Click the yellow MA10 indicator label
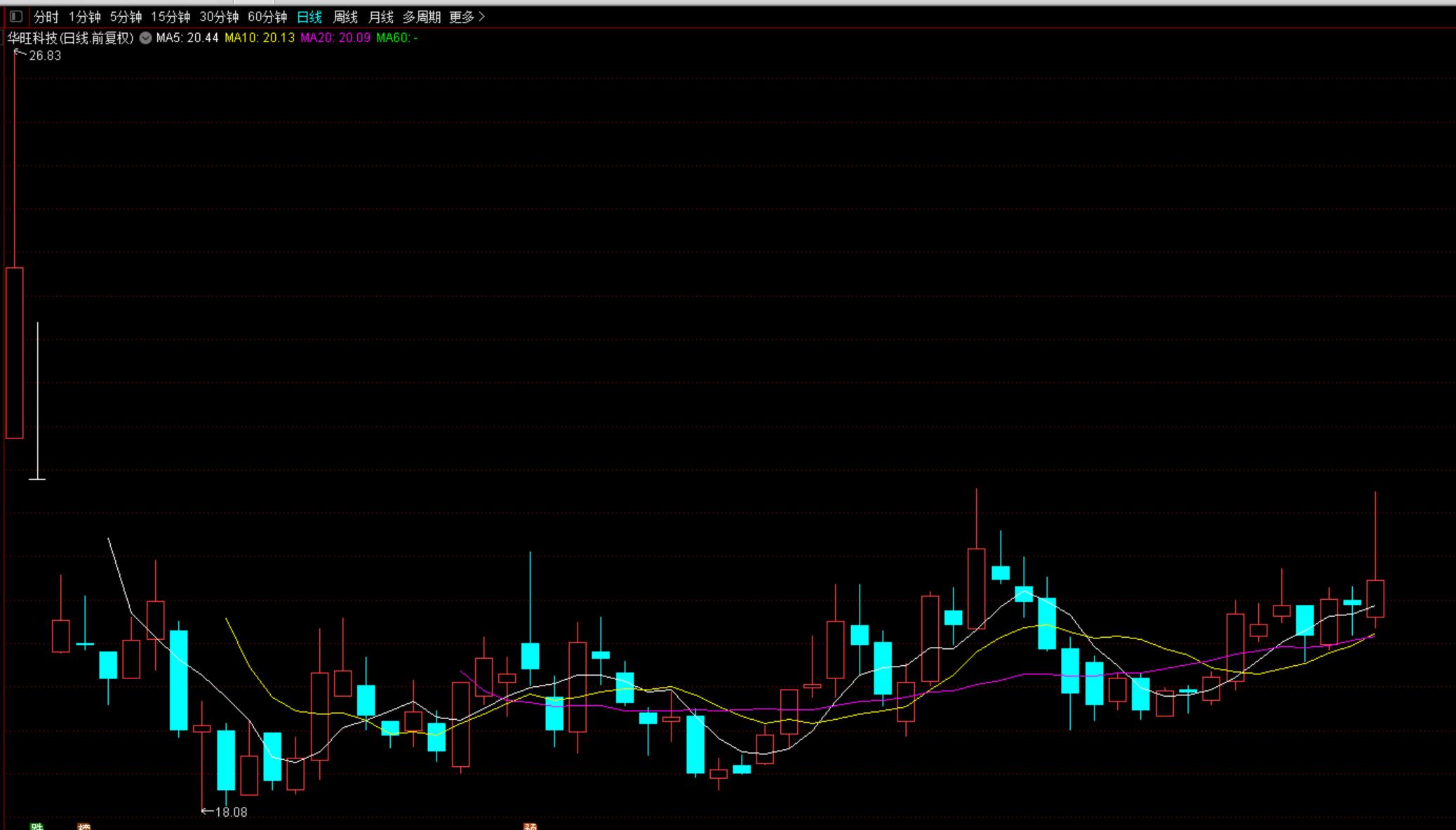 tap(260, 38)
